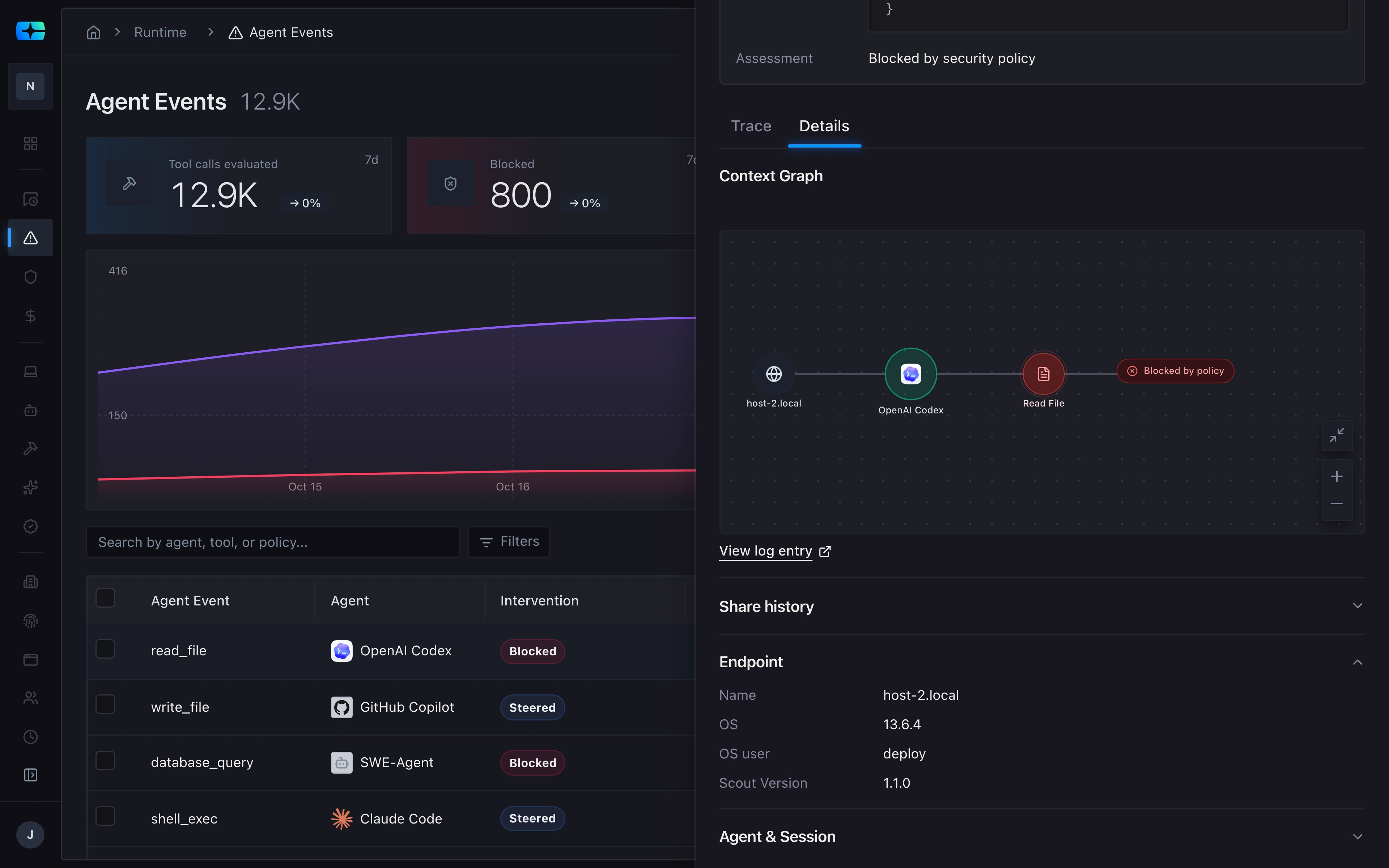This screenshot has width=1389, height=868.
Task: Open the Filters button
Action: click(x=509, y=541)
